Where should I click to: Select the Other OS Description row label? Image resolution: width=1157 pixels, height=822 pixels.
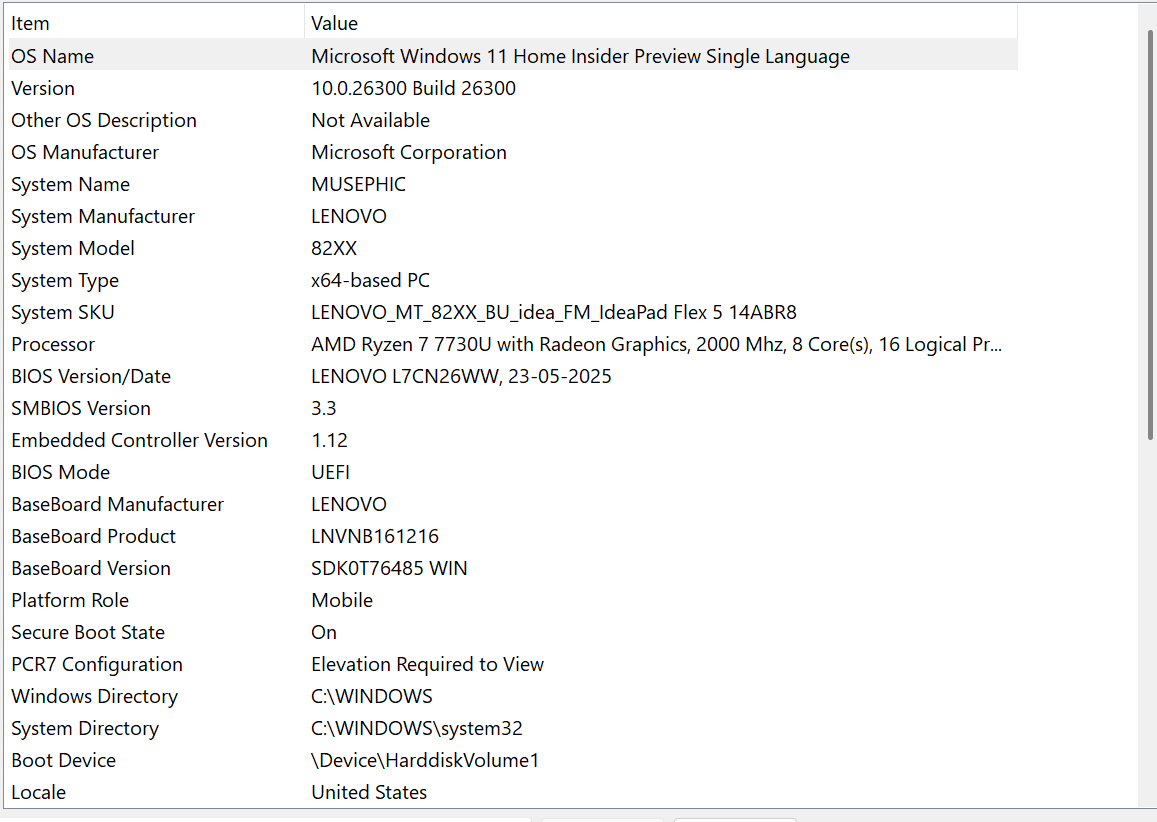[x=104, y=120]
